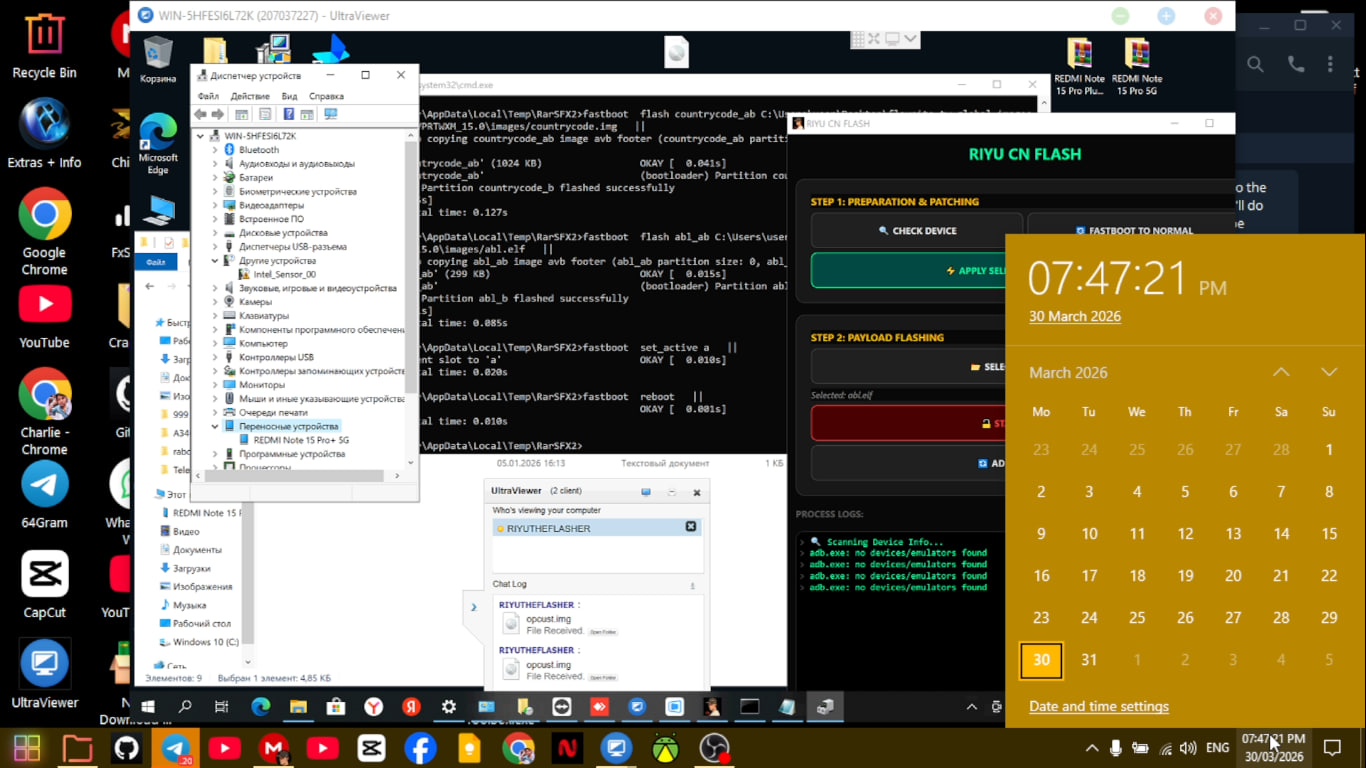Open Корзина icon on the remote desktop
The width and height of the screenshot is (1366, 768).
pos(158,58)
